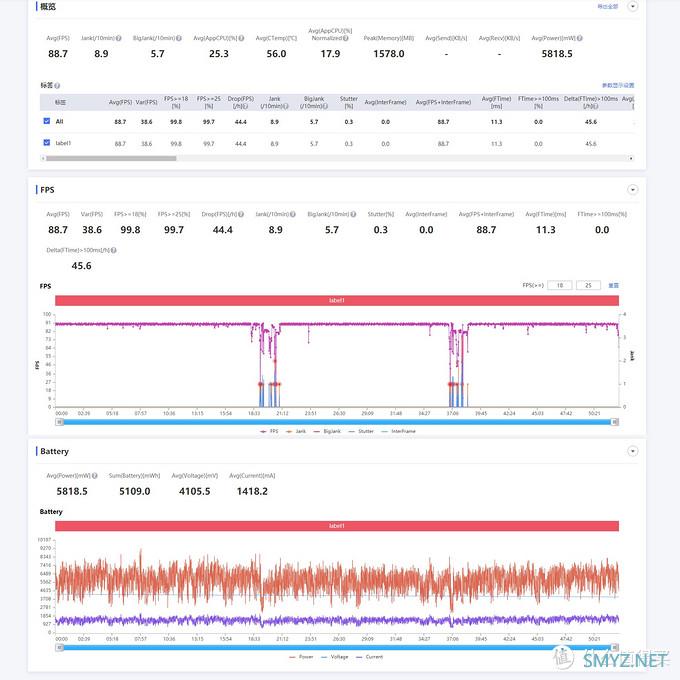The height and width of the screenshot is (680, 680).
Task: Toggle Voltage series in Battery chart legend
Action: click(335, 657)
